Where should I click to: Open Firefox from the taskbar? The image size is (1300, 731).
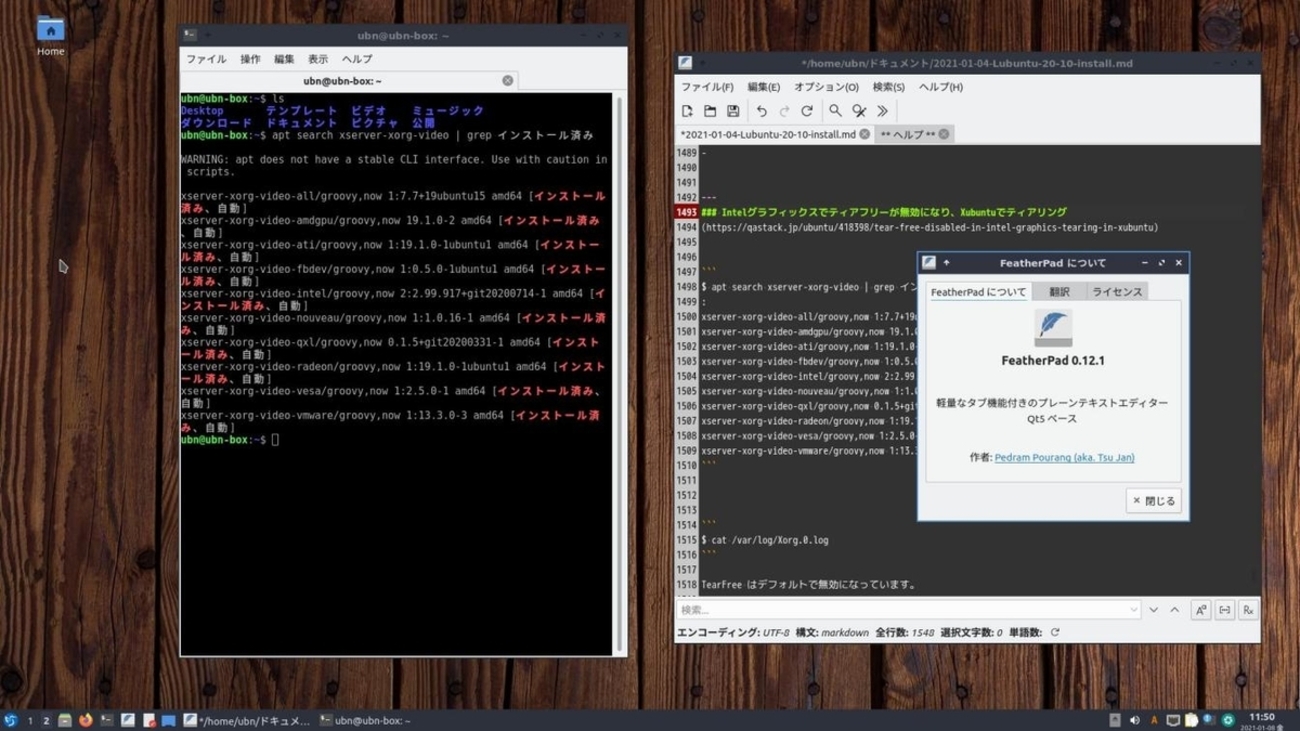85,720
